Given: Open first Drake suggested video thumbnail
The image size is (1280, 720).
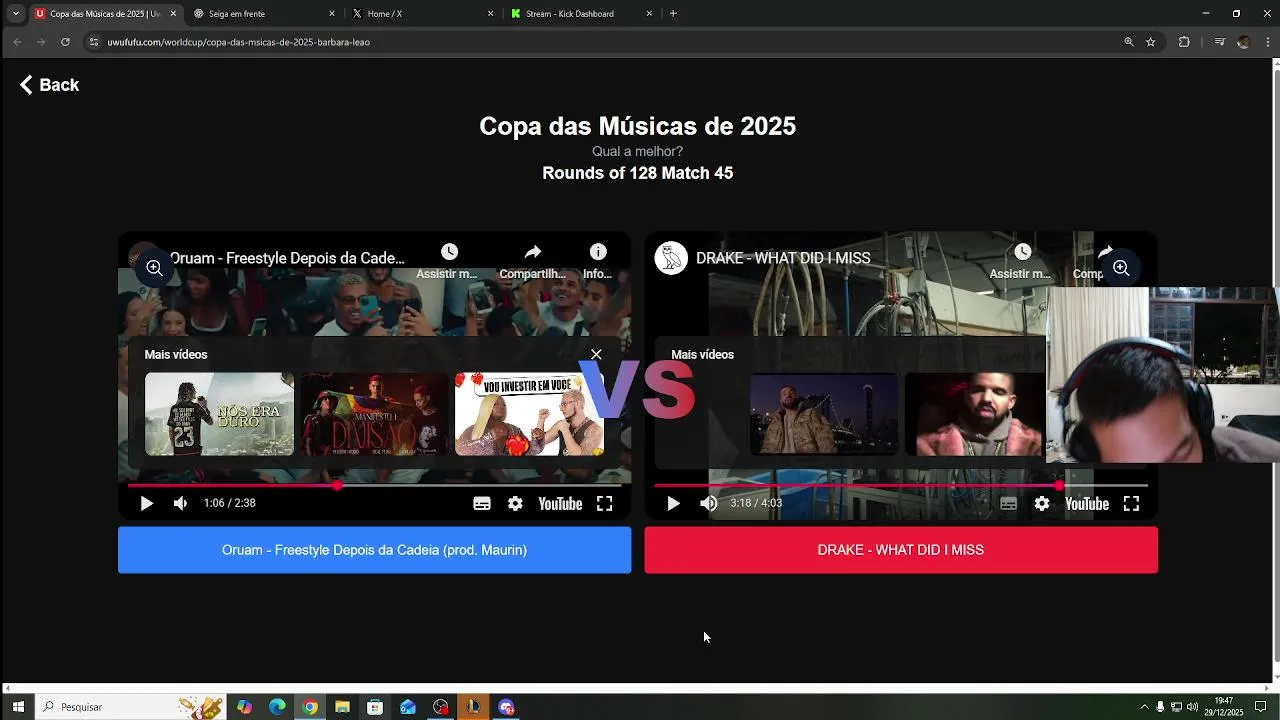Looking at the screenshot, I should pyautogui.click(x=824, y=414).
